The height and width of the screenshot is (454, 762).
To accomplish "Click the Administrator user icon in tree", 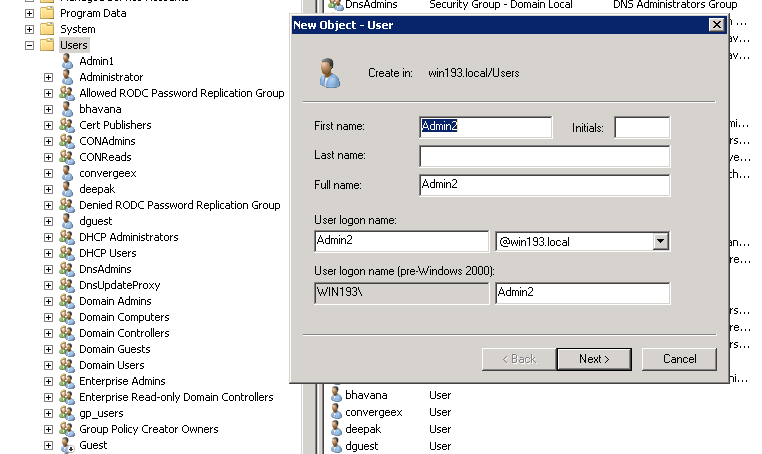I will coord(67,77).
